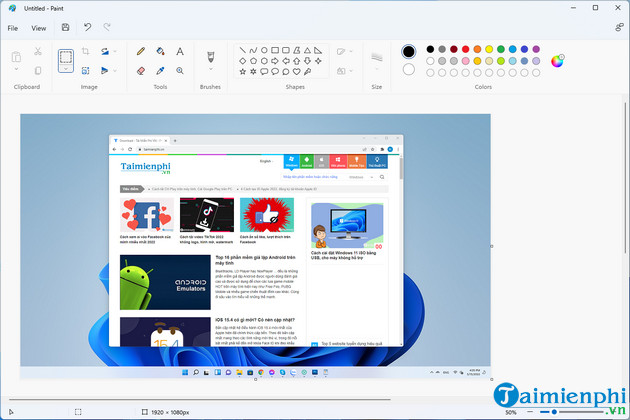Click the rectangular Select tool
Screen dimensions: 630x420
pyautogui.click(x=66, y=57)
